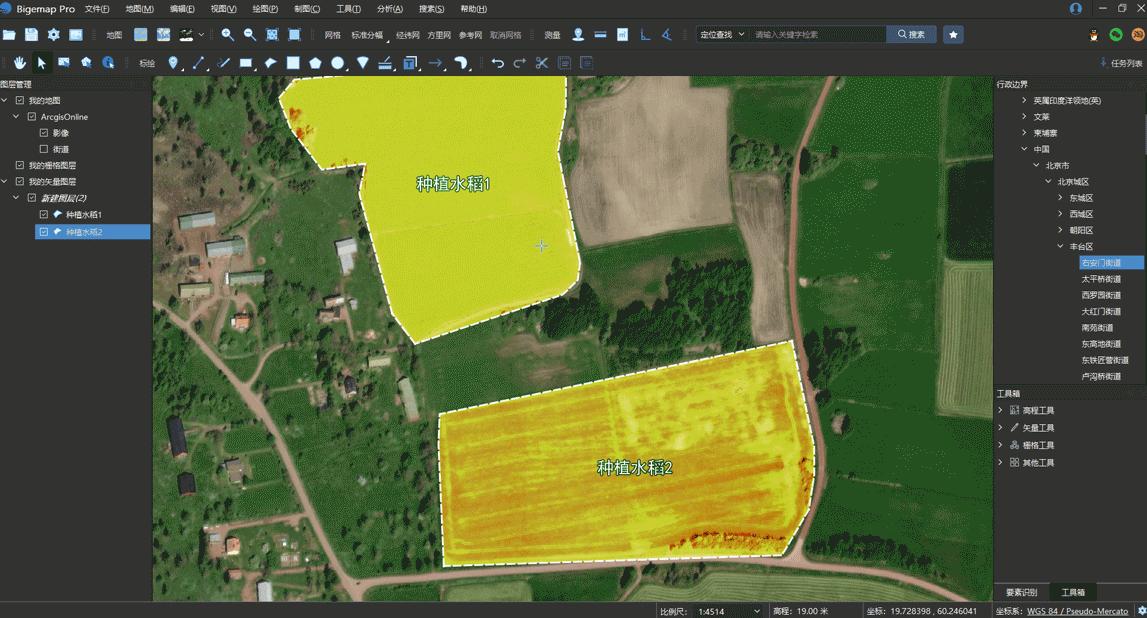1147x618 pixels.
Task: Select 太平桥街道 in the boundary list
Action: pyautogui.click(x=1100, y=279)
